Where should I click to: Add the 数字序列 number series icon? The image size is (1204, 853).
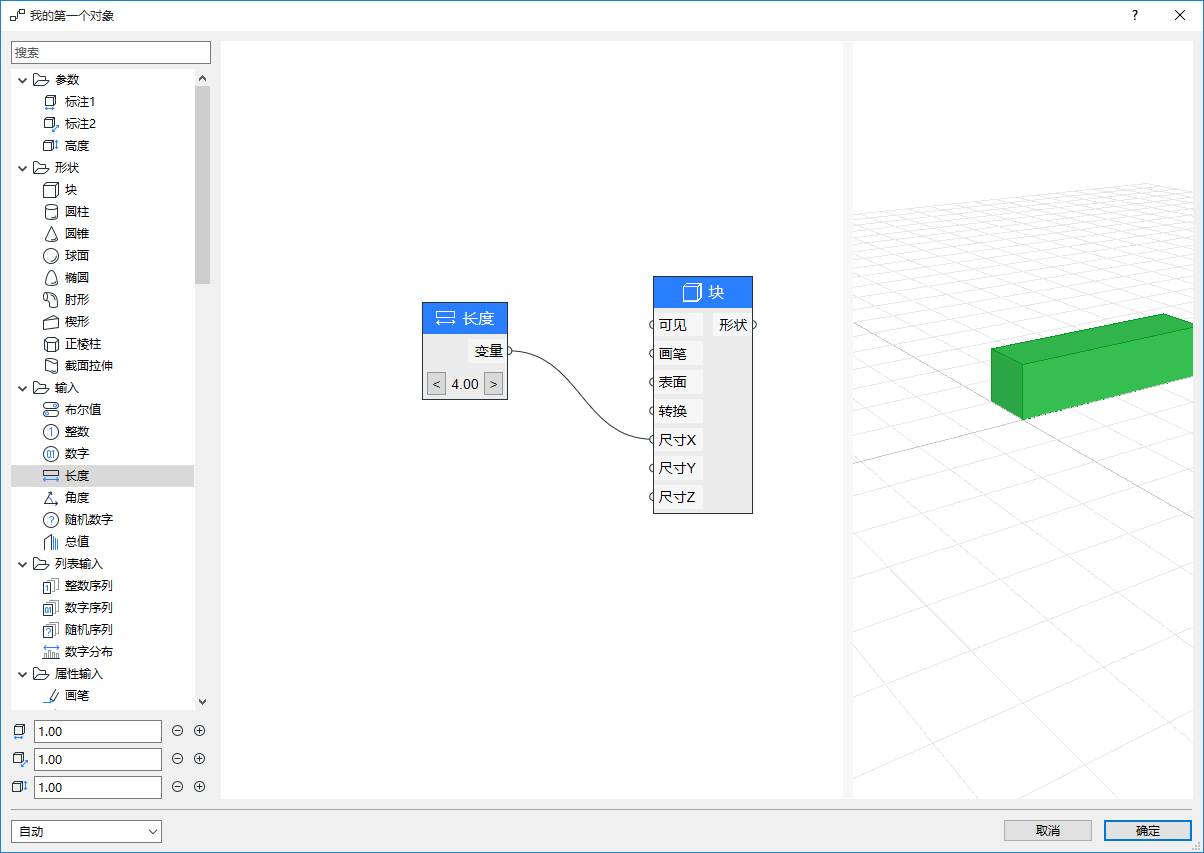point(51,608)
